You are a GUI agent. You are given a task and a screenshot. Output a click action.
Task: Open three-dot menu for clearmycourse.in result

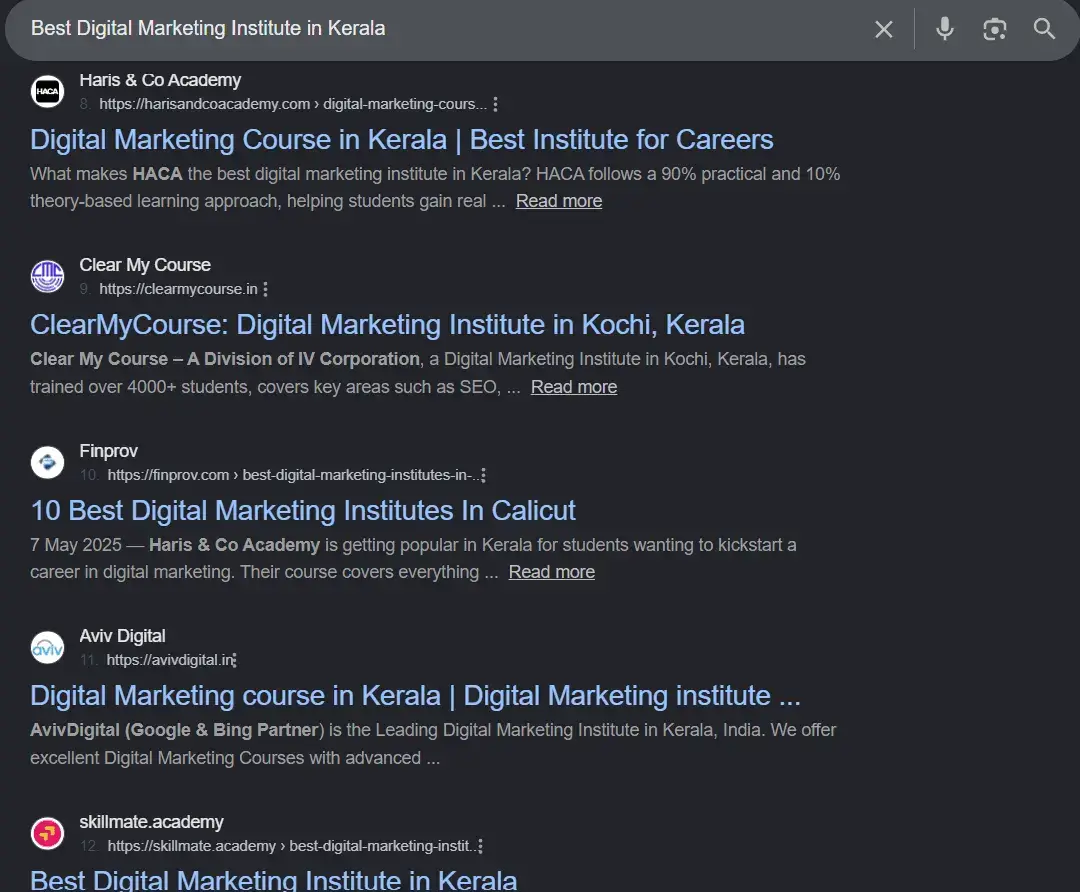265,289
